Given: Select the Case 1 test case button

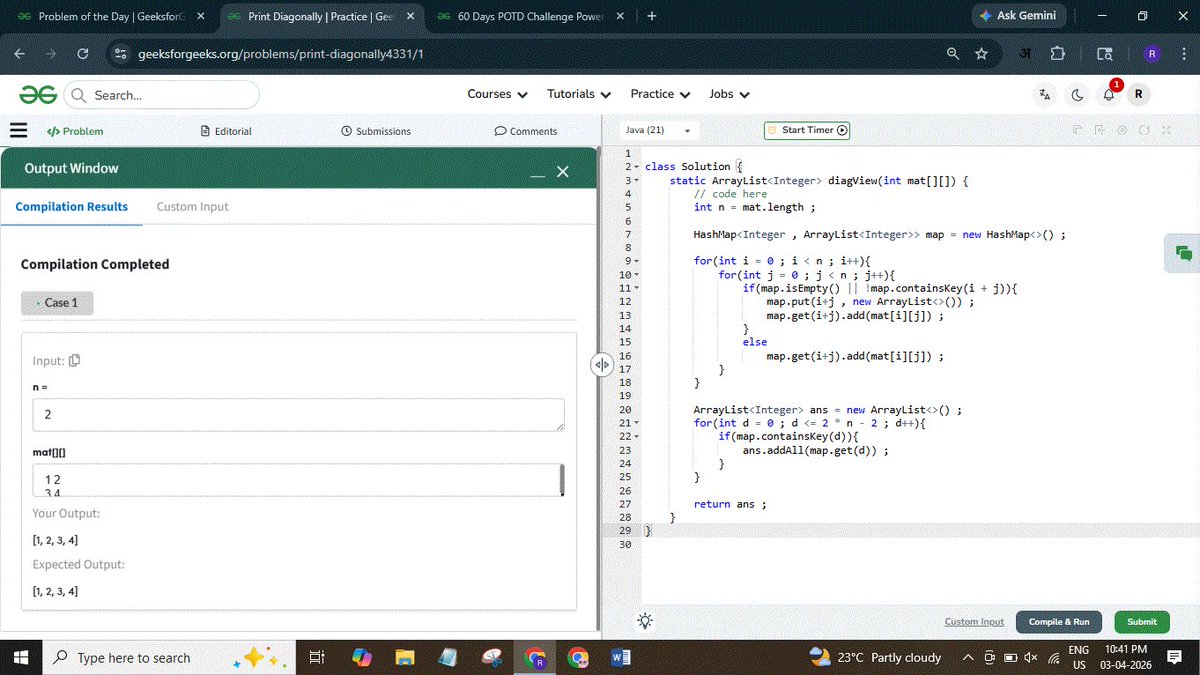Looking at the screenshot, I should [x=57, y=302].
